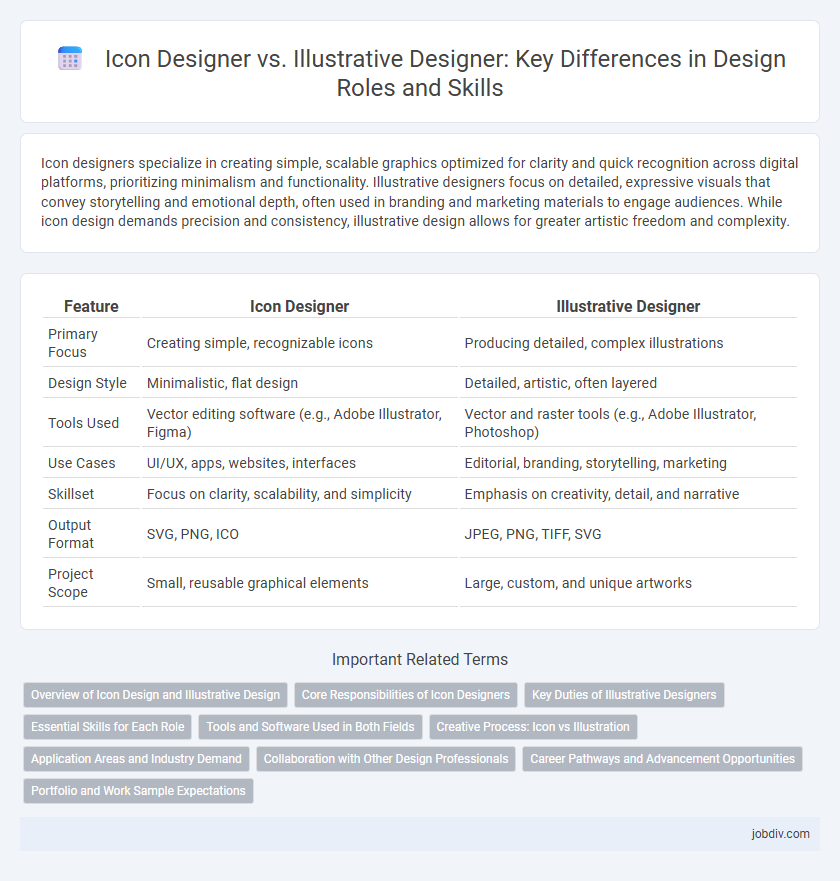The image size is (840, 881).
Task: Open 'Creative Process: Icon vs Illustration' tag
Action: pos(533,727)
